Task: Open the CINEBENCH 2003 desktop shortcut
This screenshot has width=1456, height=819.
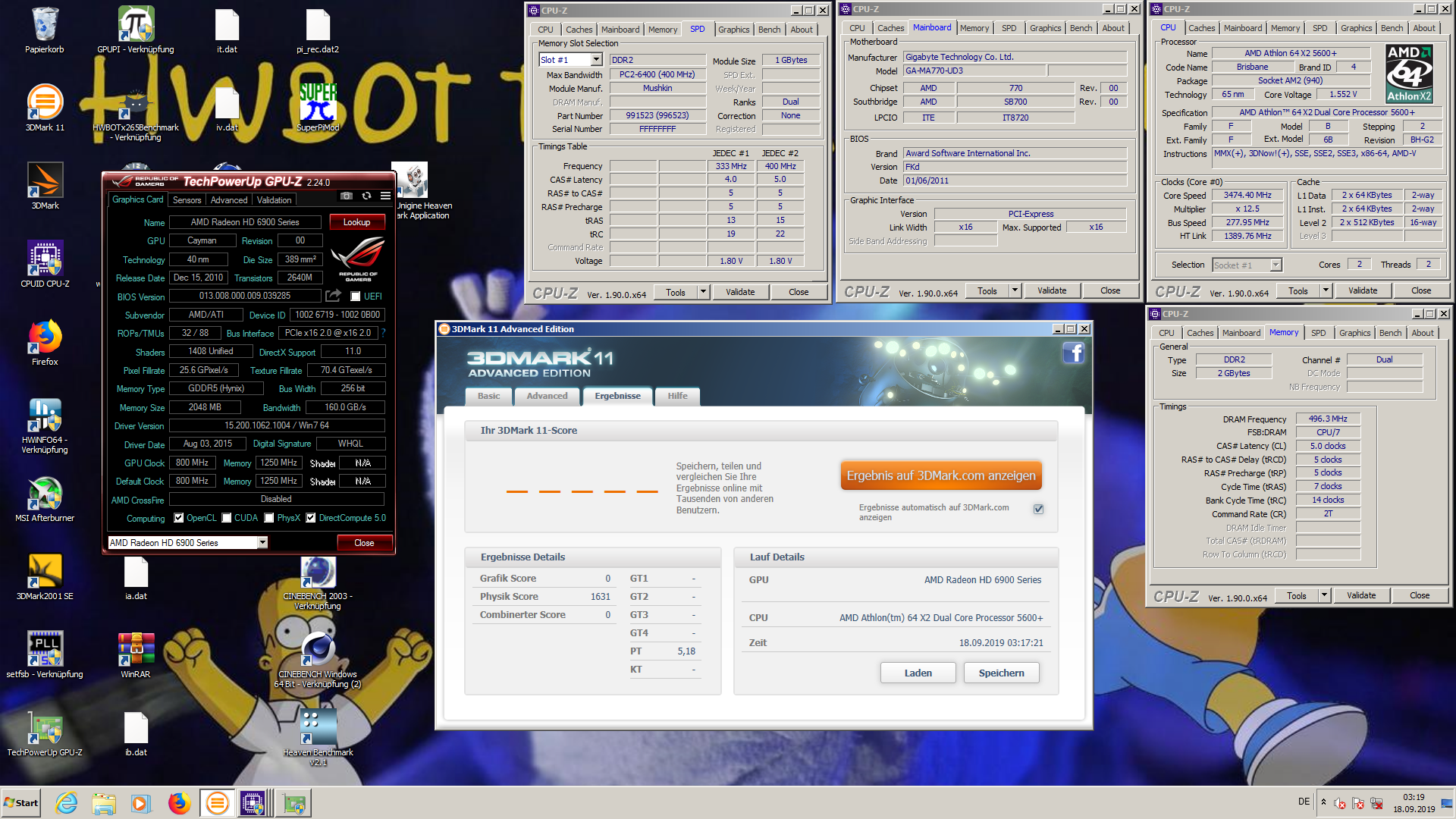Action: click(318, 582)
